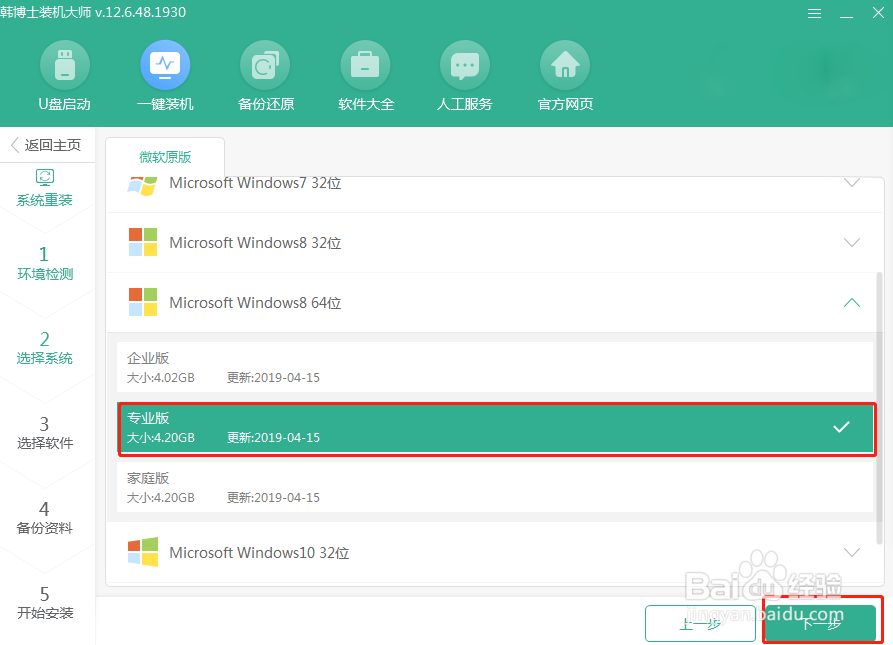This screenshot has width=893, height=645.
Task: Choose the 专业版 4.20GB edition
Action: tap(496, 429)
